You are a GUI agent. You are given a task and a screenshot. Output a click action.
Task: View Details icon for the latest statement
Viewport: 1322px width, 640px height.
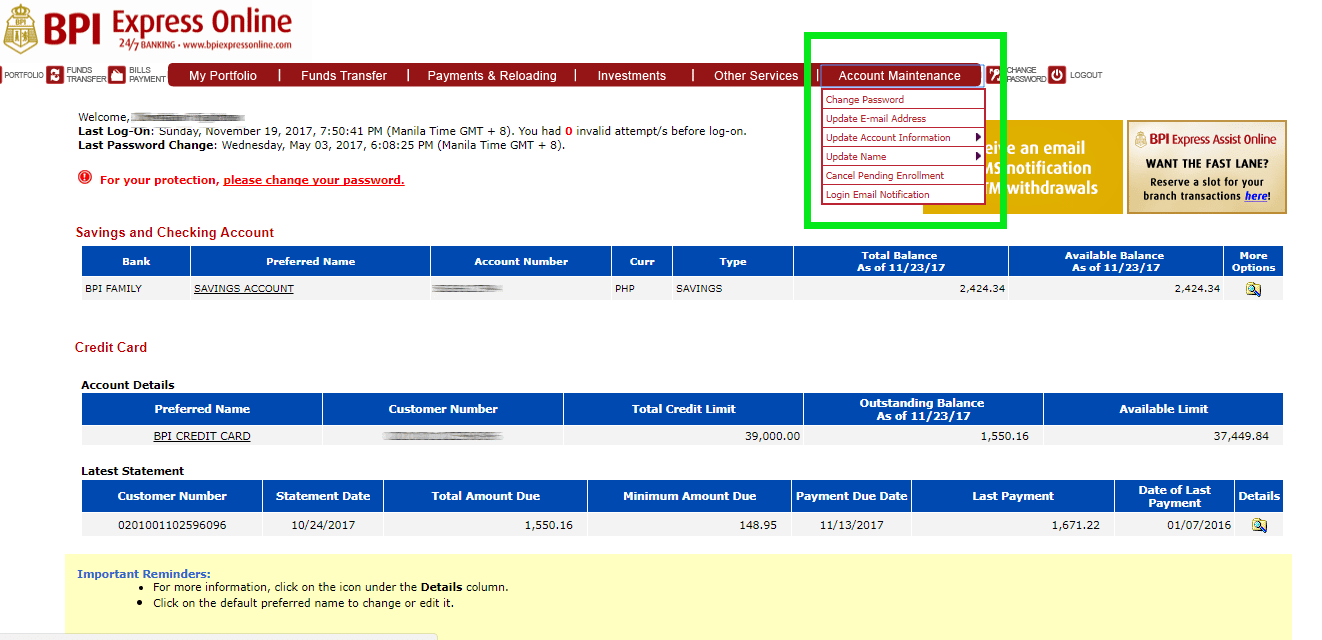[x=1258, y=524]
